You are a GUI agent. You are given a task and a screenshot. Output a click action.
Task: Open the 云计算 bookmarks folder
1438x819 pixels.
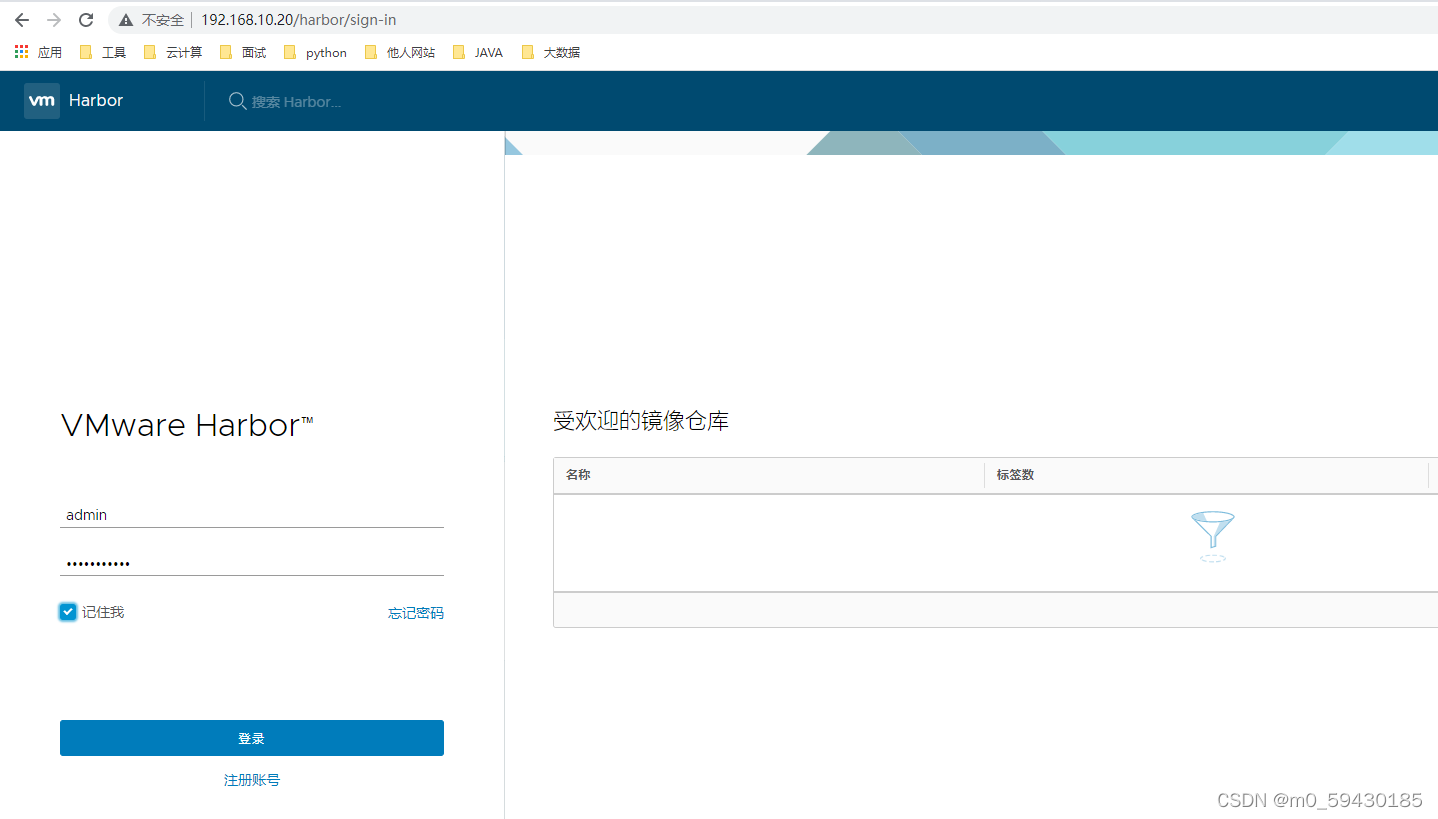pos(173,52)
